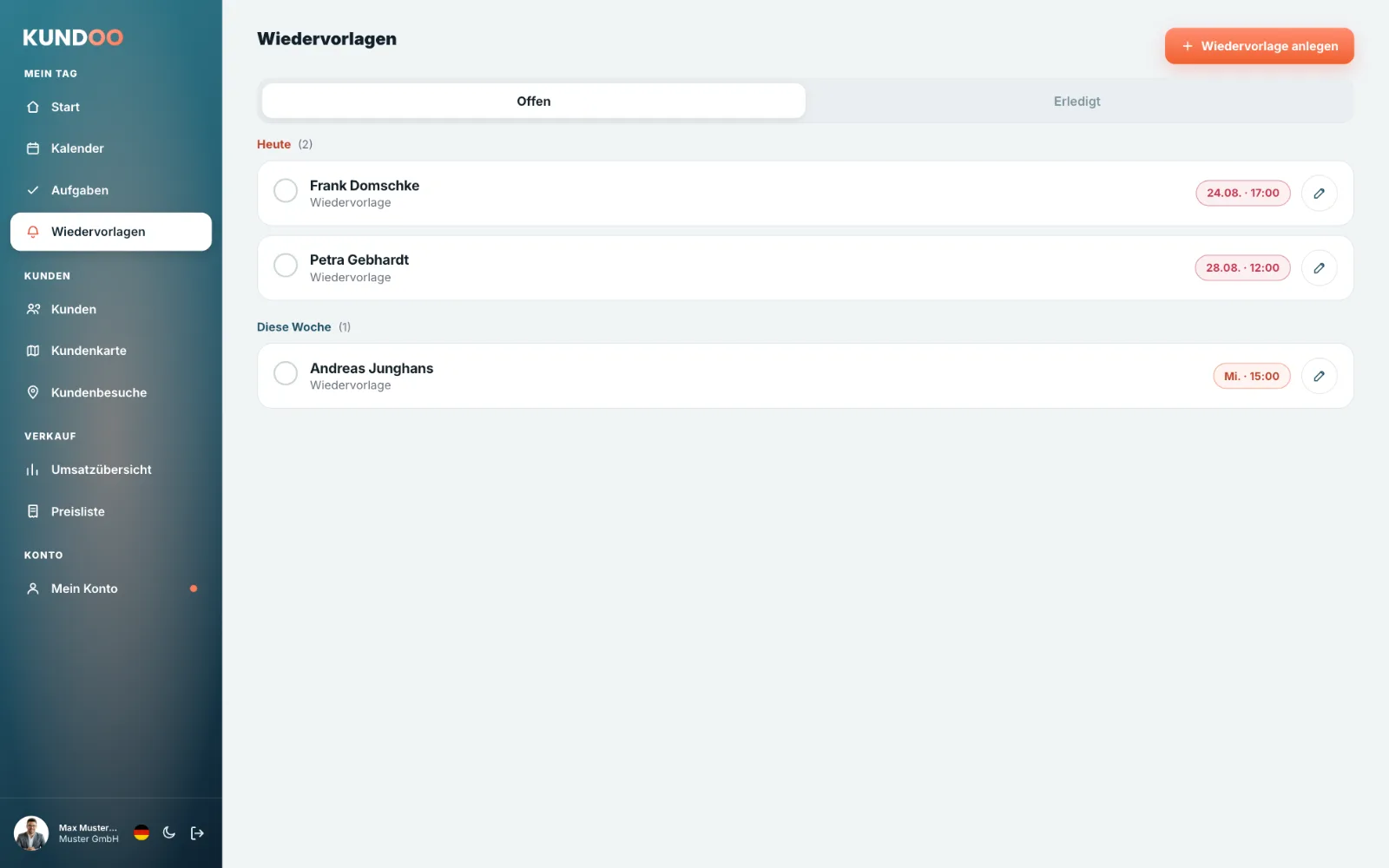This screenshot has height=868, width=1389.
Task: Click the Umsatzübersicht bar chart icon
Action: 33,470
